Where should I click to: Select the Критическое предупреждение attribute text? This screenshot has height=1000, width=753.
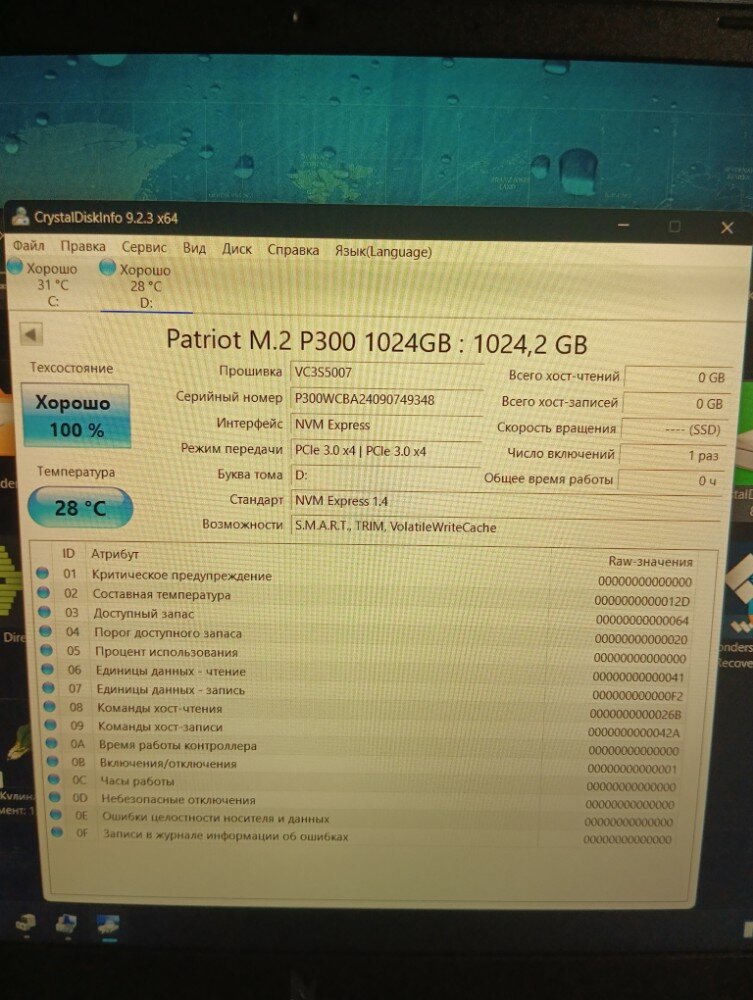pyautogui.click(x=182, y=575)
